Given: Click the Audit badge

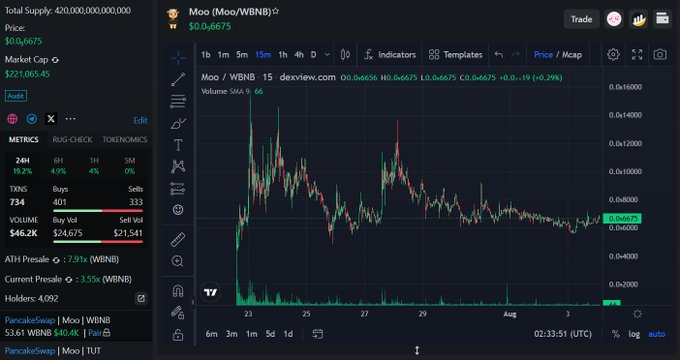Looking at the screenshot, I should 16,96.
